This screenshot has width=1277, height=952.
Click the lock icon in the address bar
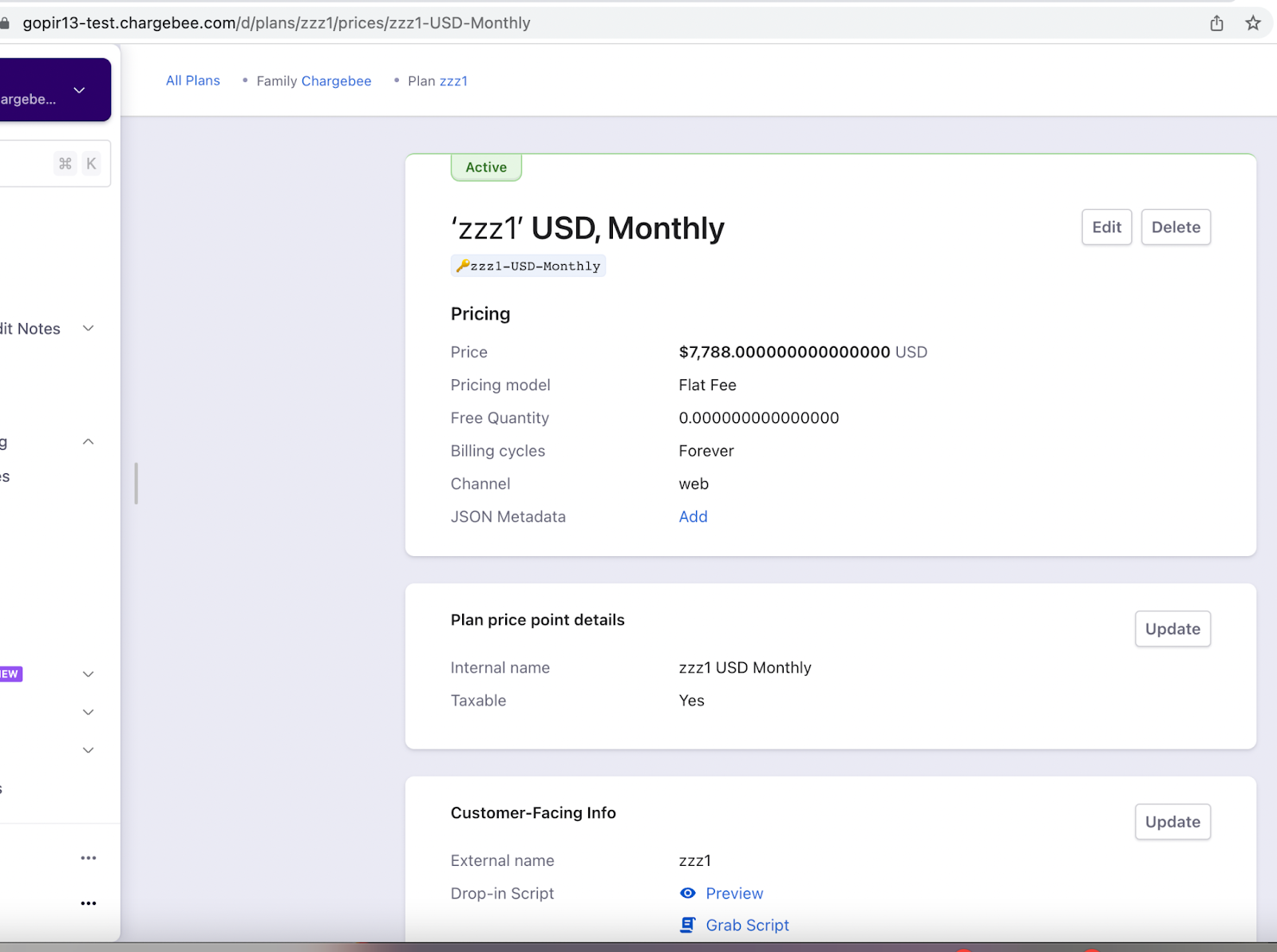coord(5,23)
